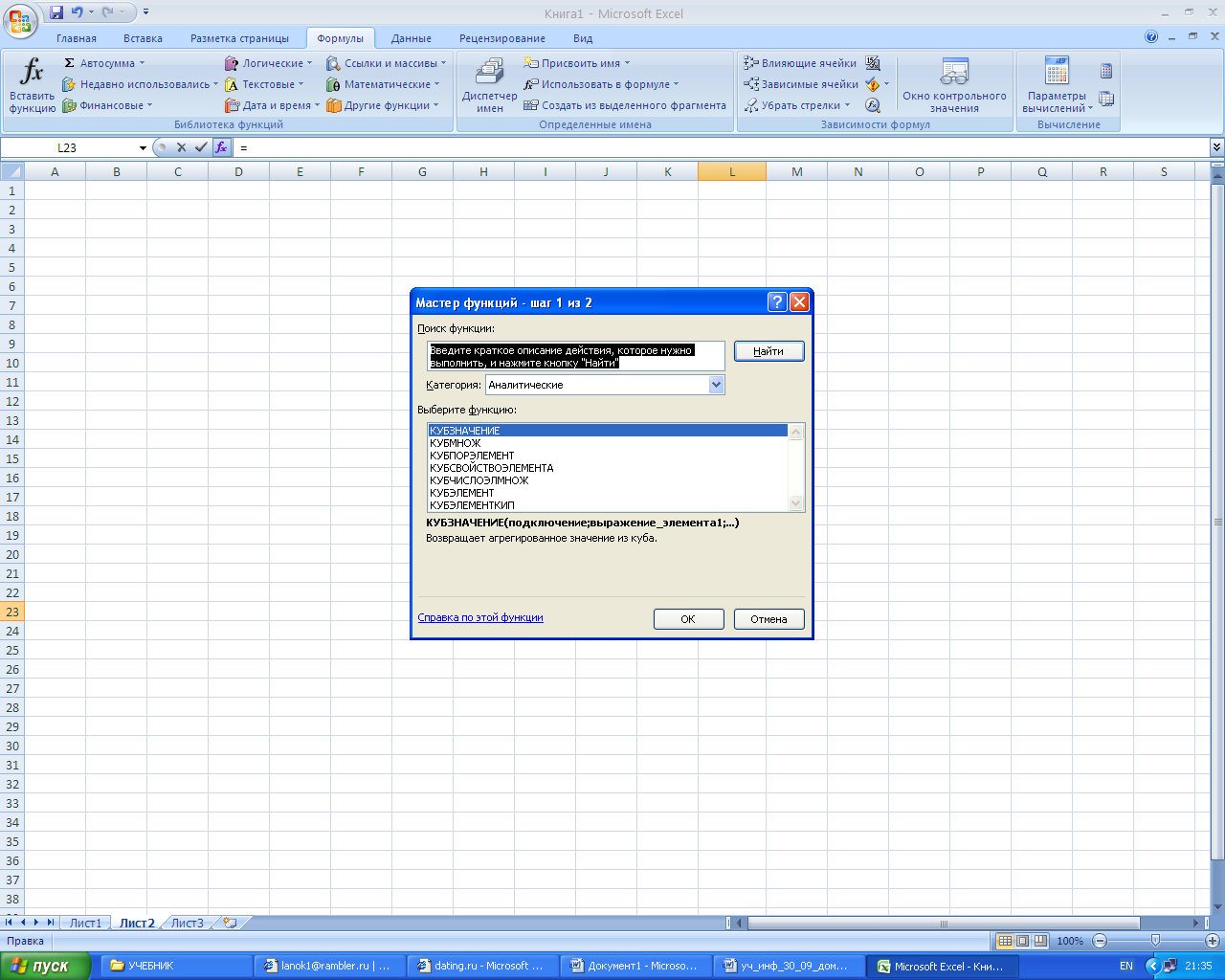Switch to the Вид ribbon tab
Image resolution: width=1225 pixels, height=980 pixels.
(583, 38)
